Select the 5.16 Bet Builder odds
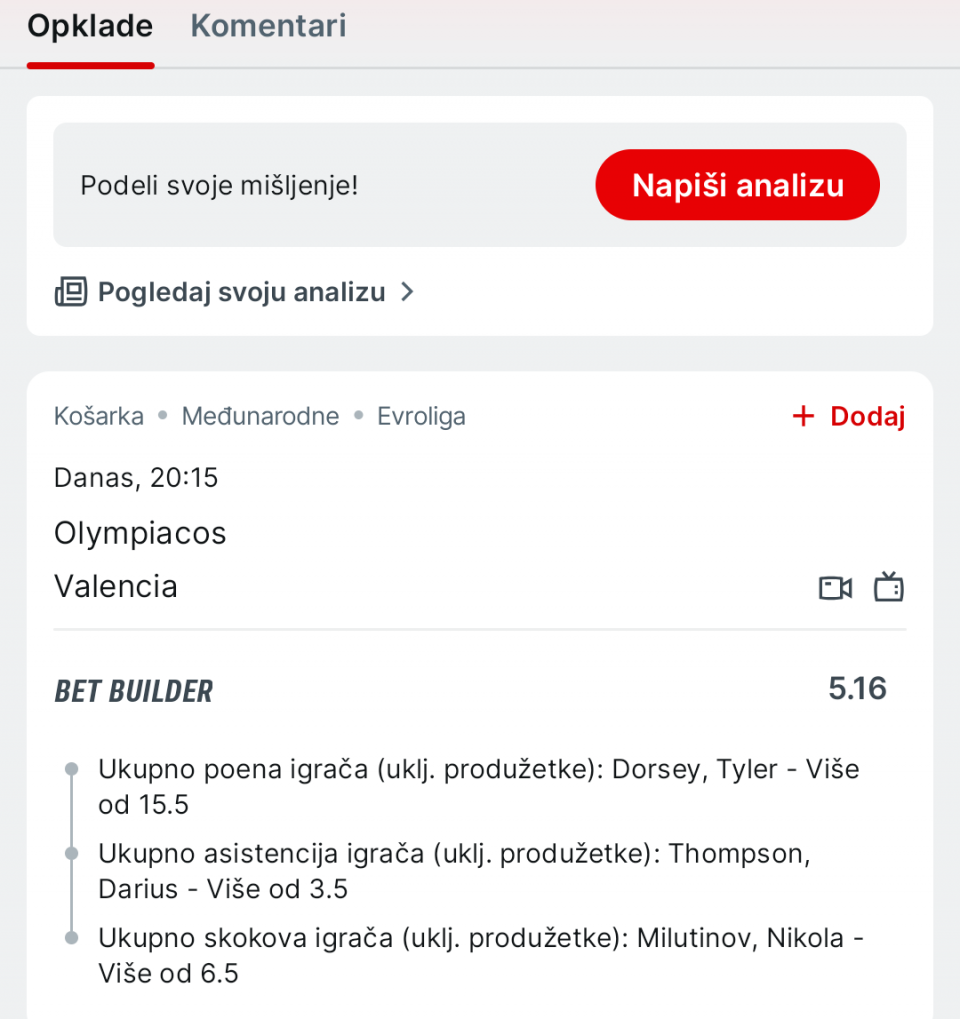The width and height of the screenshot is (960, 1019). (857, 688)
